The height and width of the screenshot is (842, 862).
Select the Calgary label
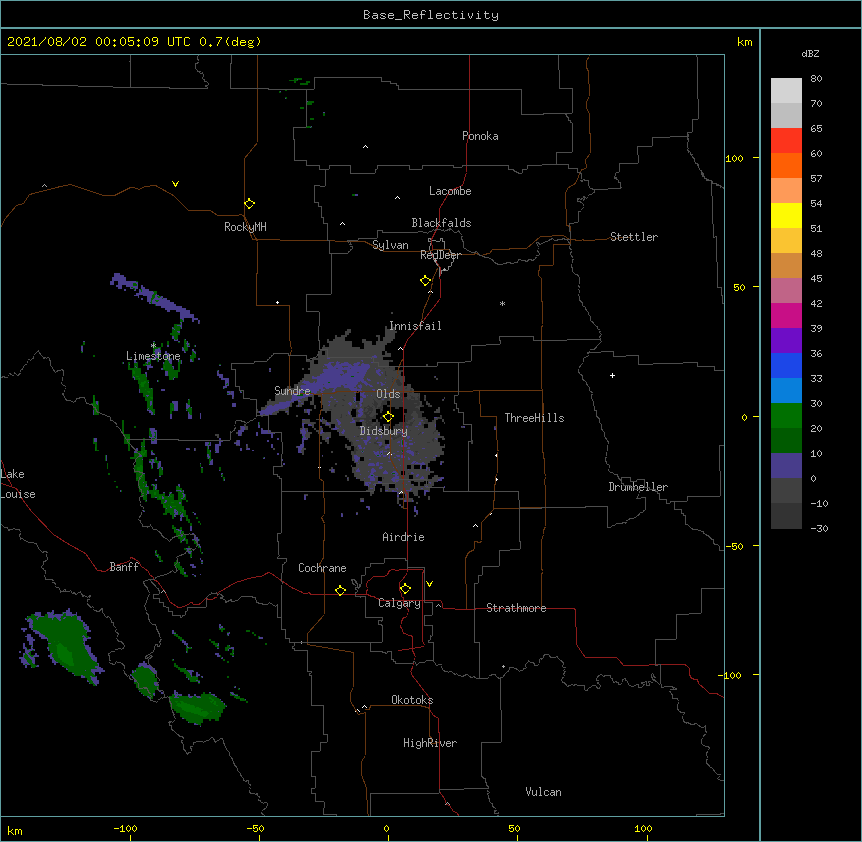(x=399, y=603)
